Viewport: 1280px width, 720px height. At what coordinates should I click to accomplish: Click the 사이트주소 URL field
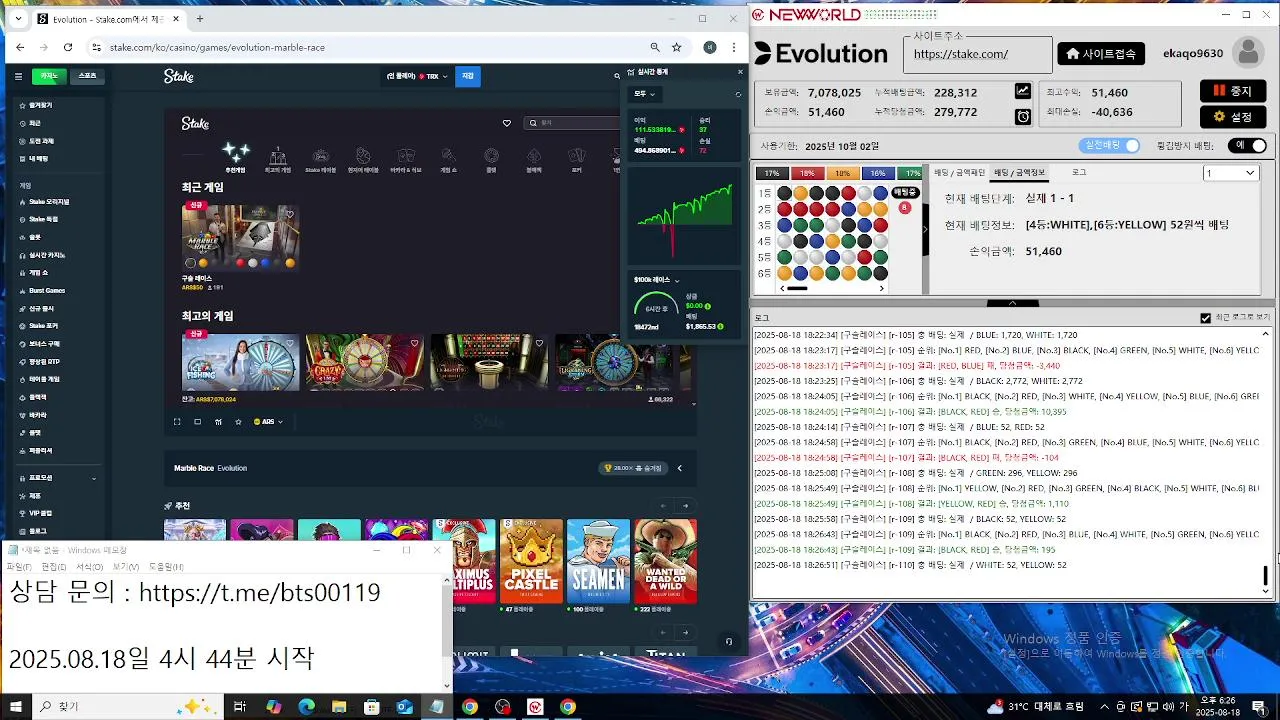[977, 55]
